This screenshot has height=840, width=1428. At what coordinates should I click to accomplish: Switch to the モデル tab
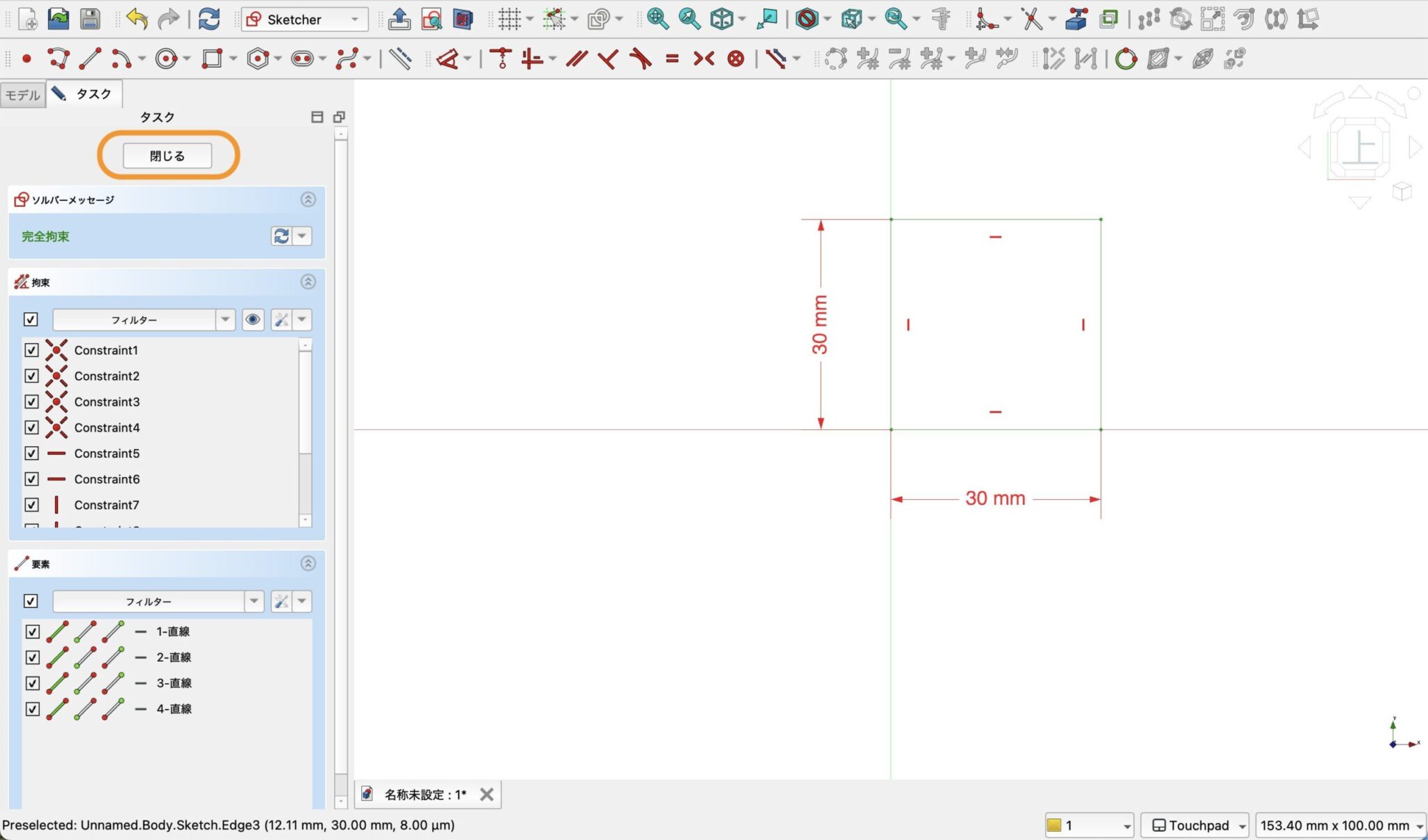click(x=23, y=95)
